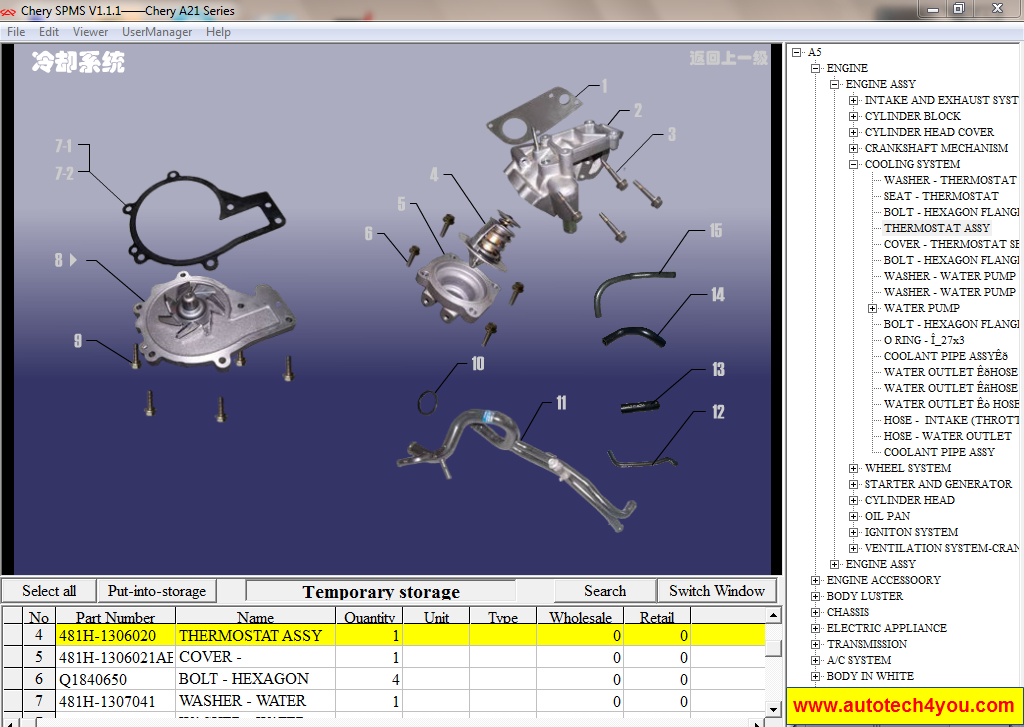
Task: Click the Part Number column header
Action: 115,617
